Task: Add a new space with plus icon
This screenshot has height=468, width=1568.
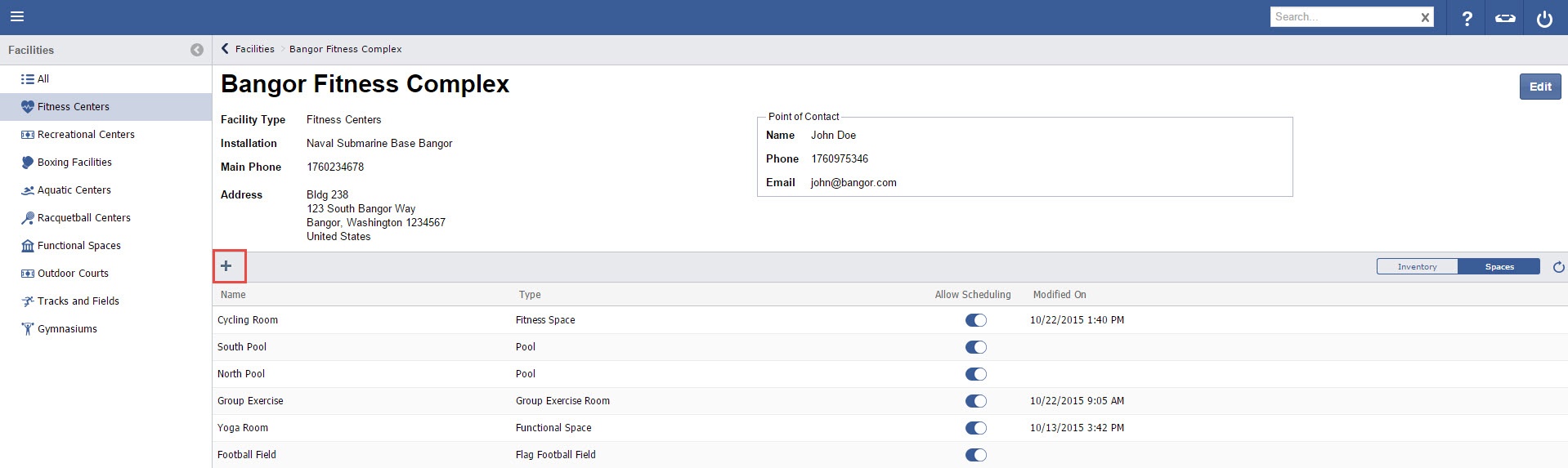Action: (226, 266)
